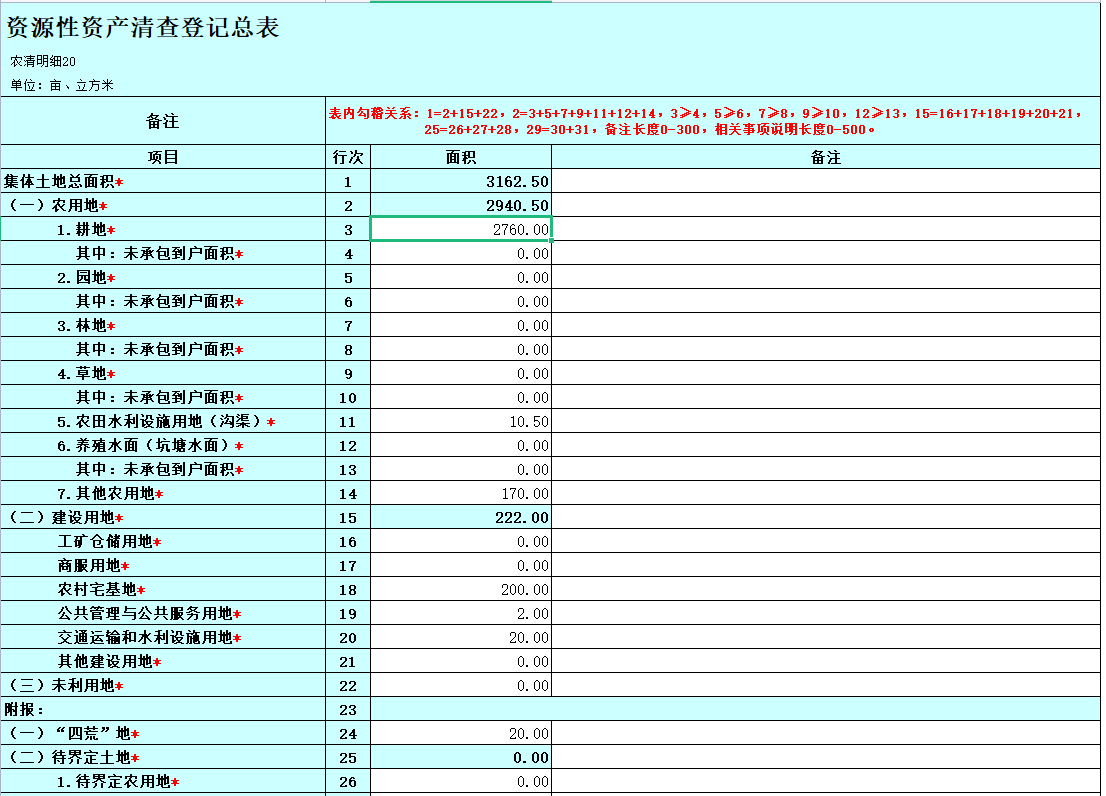Click the 5.农田水利设施用地（沟渠） label
Screen dimensions: 1106x796
[166, 421]
